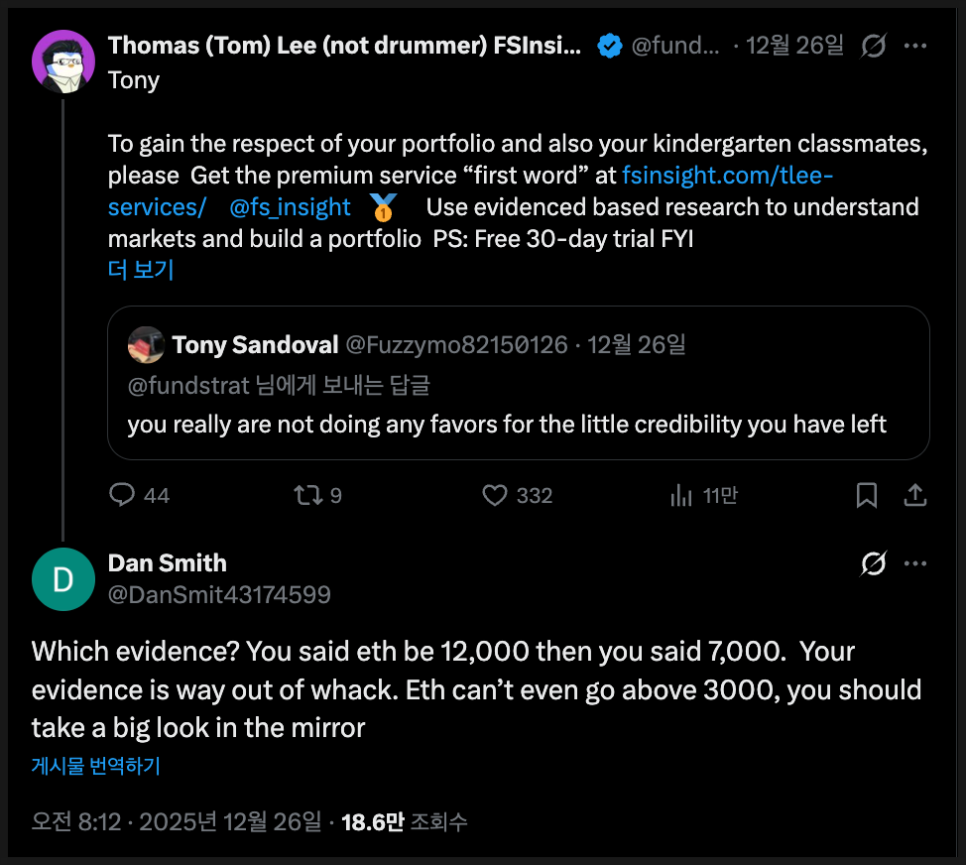966x865 pixels.
Task: Click the 오전 8:12 timestamp
Action: point(76,822)
